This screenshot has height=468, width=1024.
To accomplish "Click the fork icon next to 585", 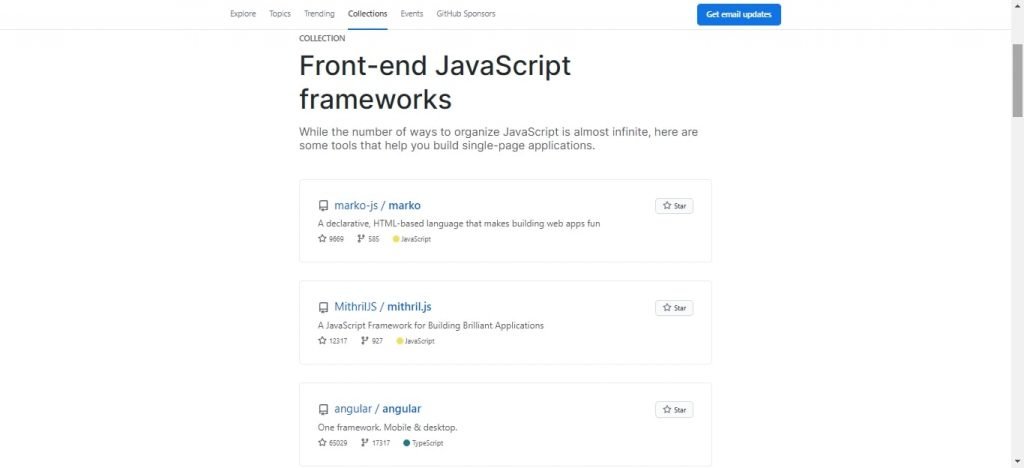I will (361, 239).
